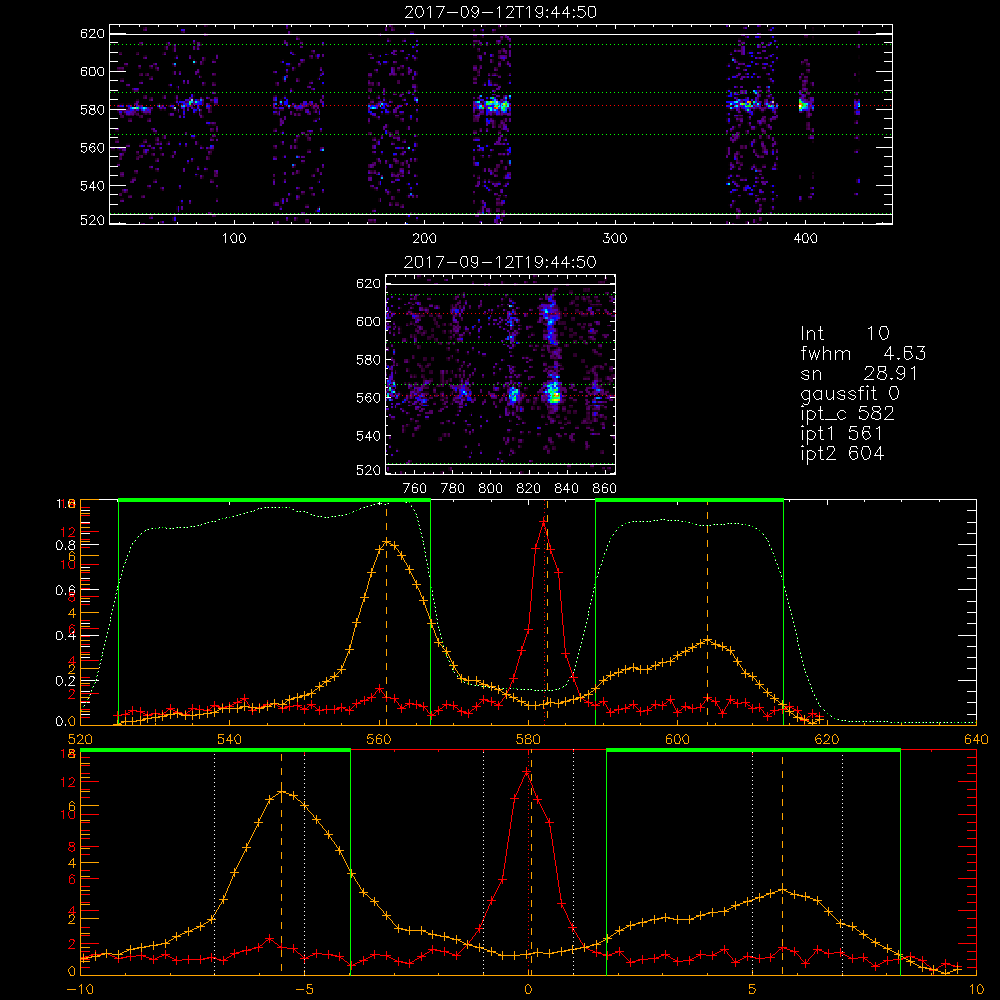Click x-axis label '300' of top image
Viewport: 1000px width, 1000px height.
(x=615, y=239)
